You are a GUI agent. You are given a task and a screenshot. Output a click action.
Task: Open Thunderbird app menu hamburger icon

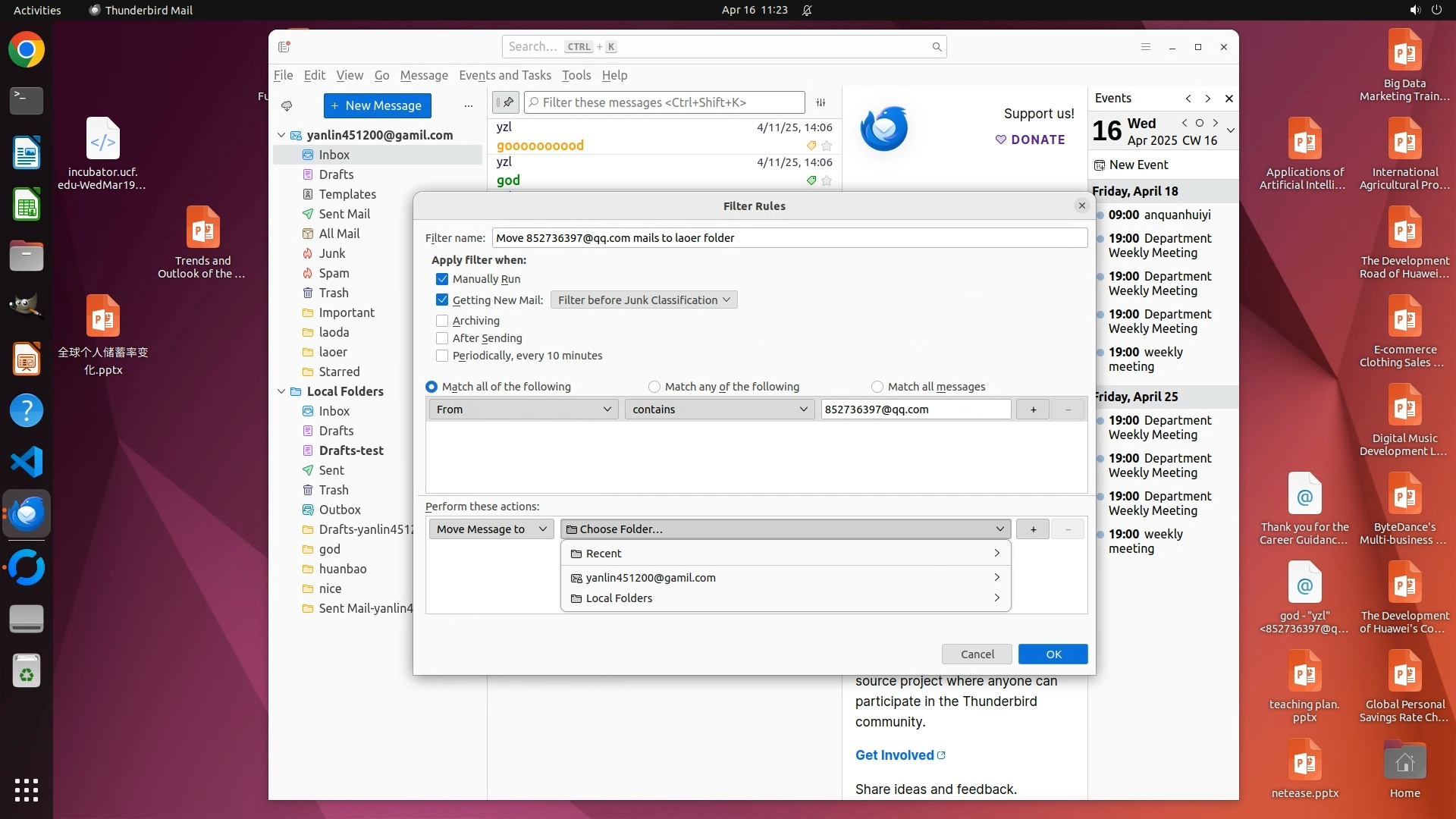[x=1146, y=47]
